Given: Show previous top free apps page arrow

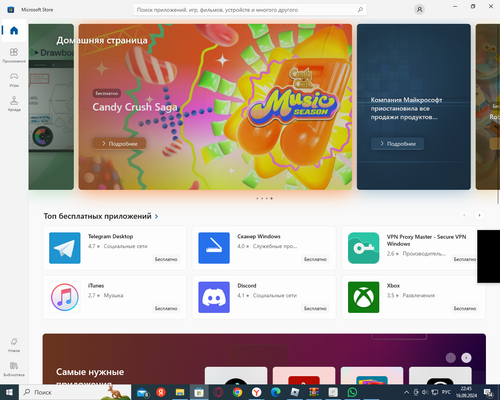Looking at the screenshot, I should click(x=464, y=215).
